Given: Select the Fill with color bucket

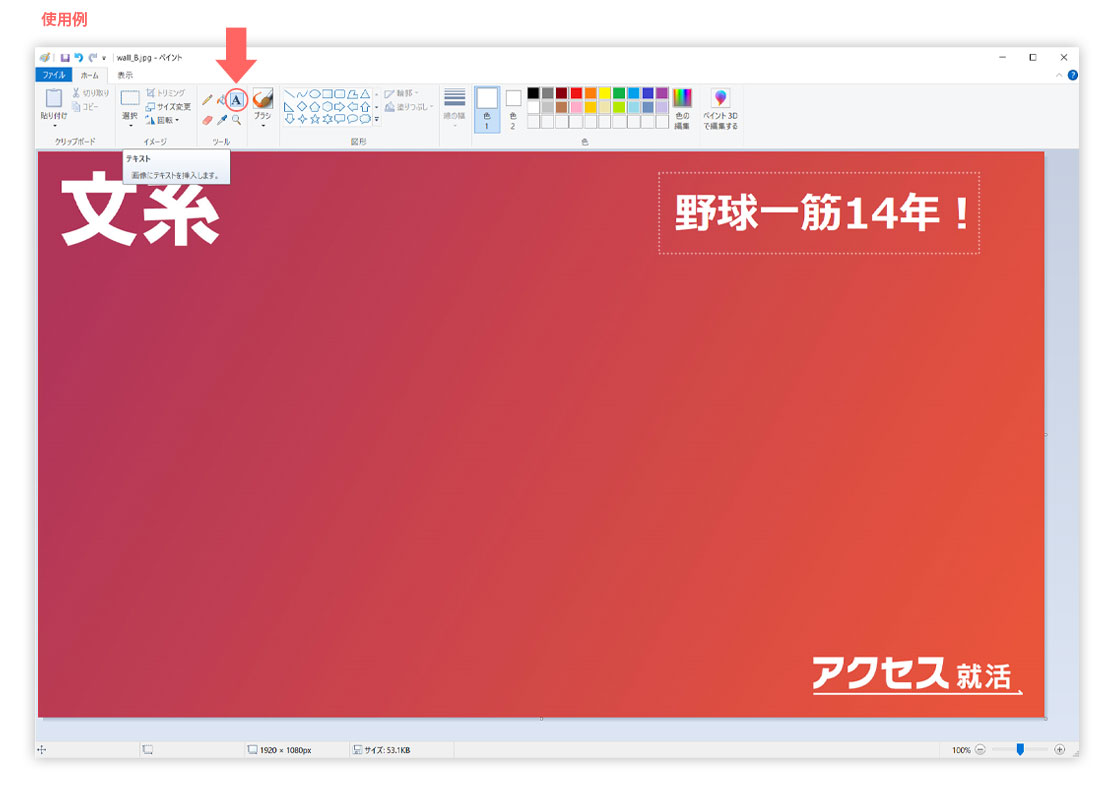Looking at the screenshot, I should (222, 100).
